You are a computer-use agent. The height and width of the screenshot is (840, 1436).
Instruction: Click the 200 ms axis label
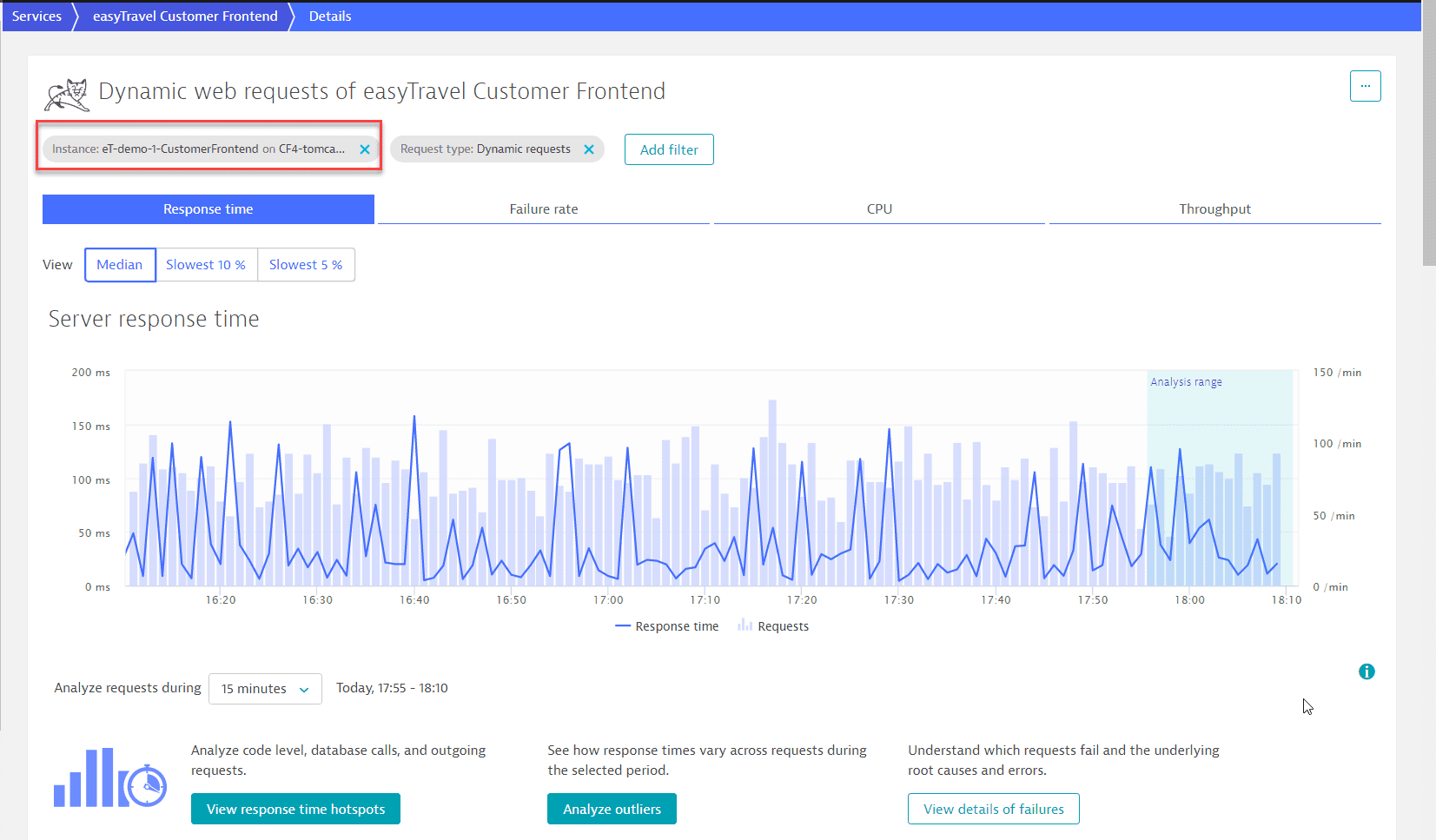click(x=90, y=373)
